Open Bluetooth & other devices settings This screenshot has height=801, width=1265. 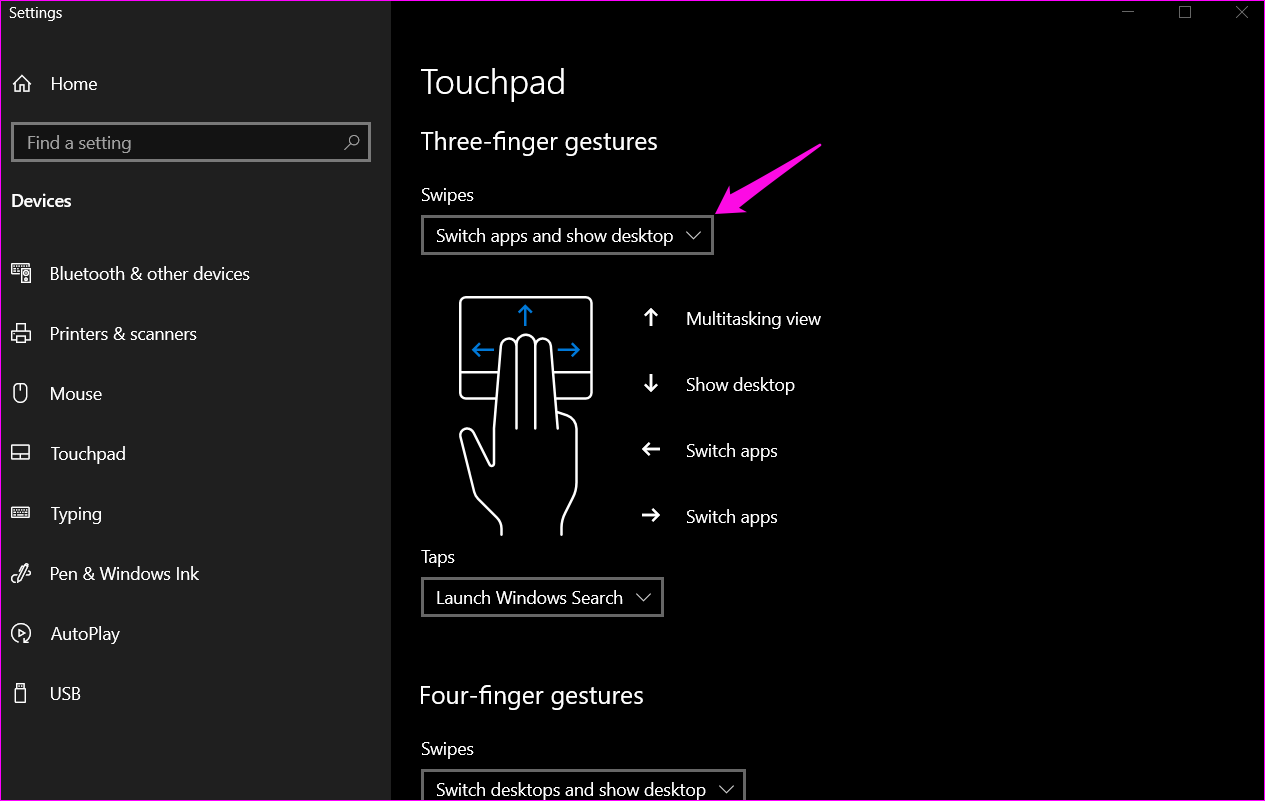(150, 274)
